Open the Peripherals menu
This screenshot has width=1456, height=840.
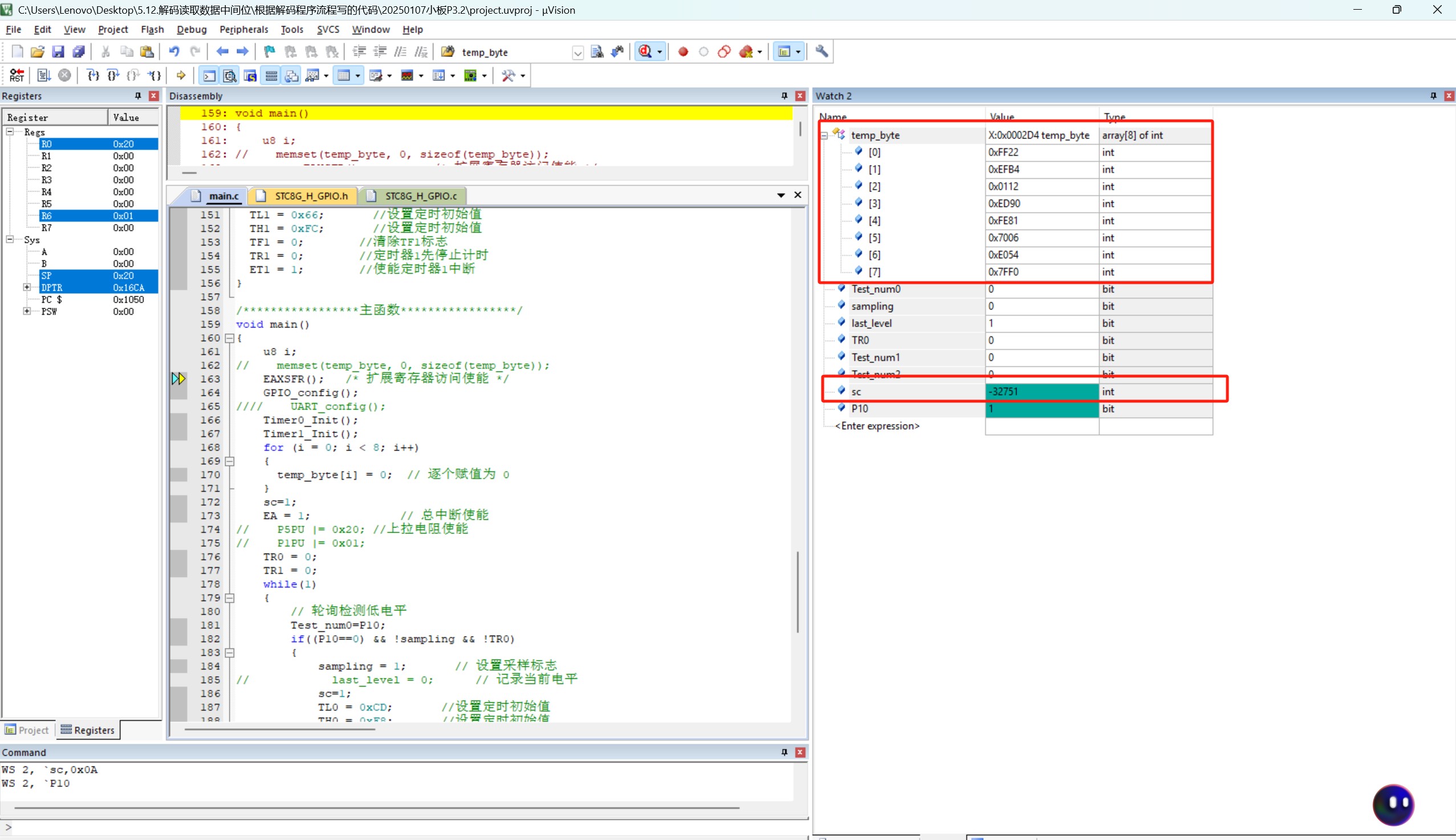tap(243, 30)
